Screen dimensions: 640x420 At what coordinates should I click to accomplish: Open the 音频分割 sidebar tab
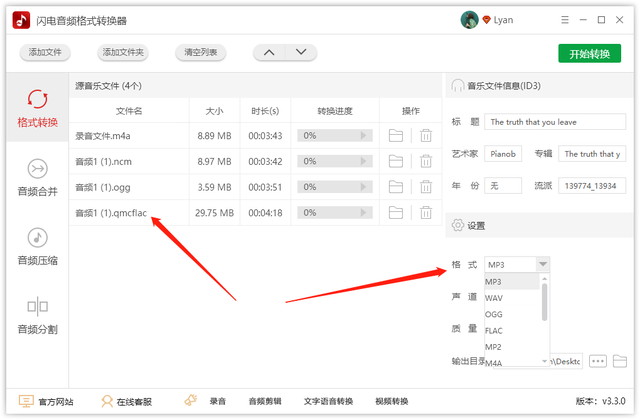(38, 315)
